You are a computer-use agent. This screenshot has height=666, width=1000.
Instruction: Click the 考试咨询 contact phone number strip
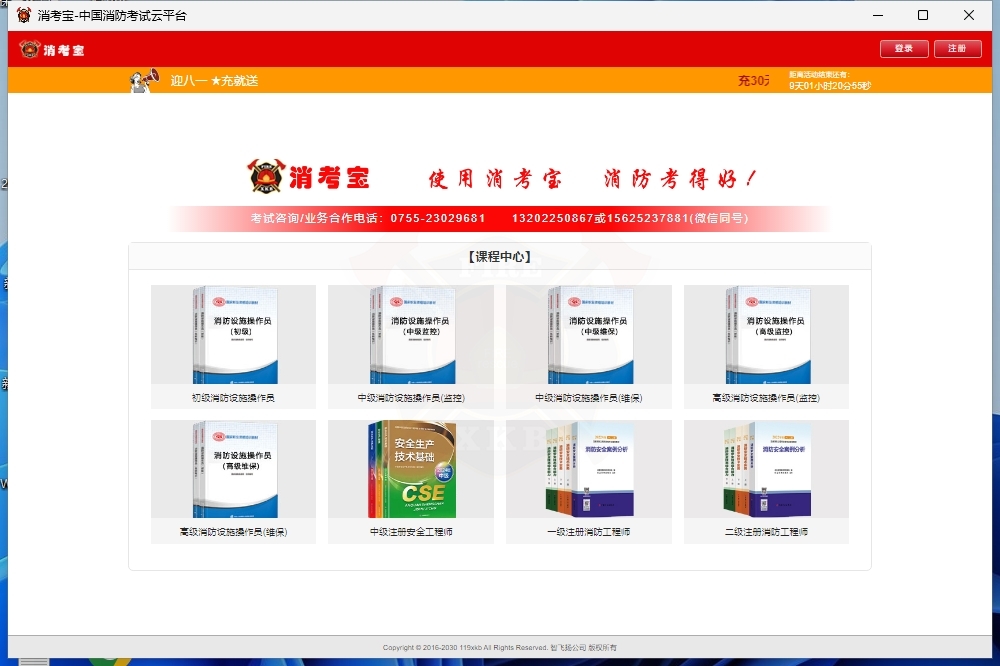point(499,218)
